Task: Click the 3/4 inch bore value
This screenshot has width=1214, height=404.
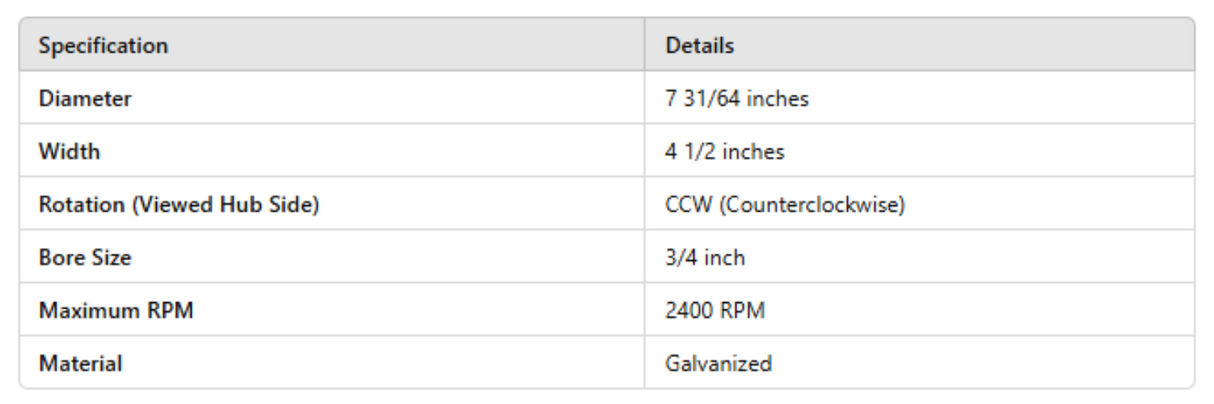Action: pos(705,258)
